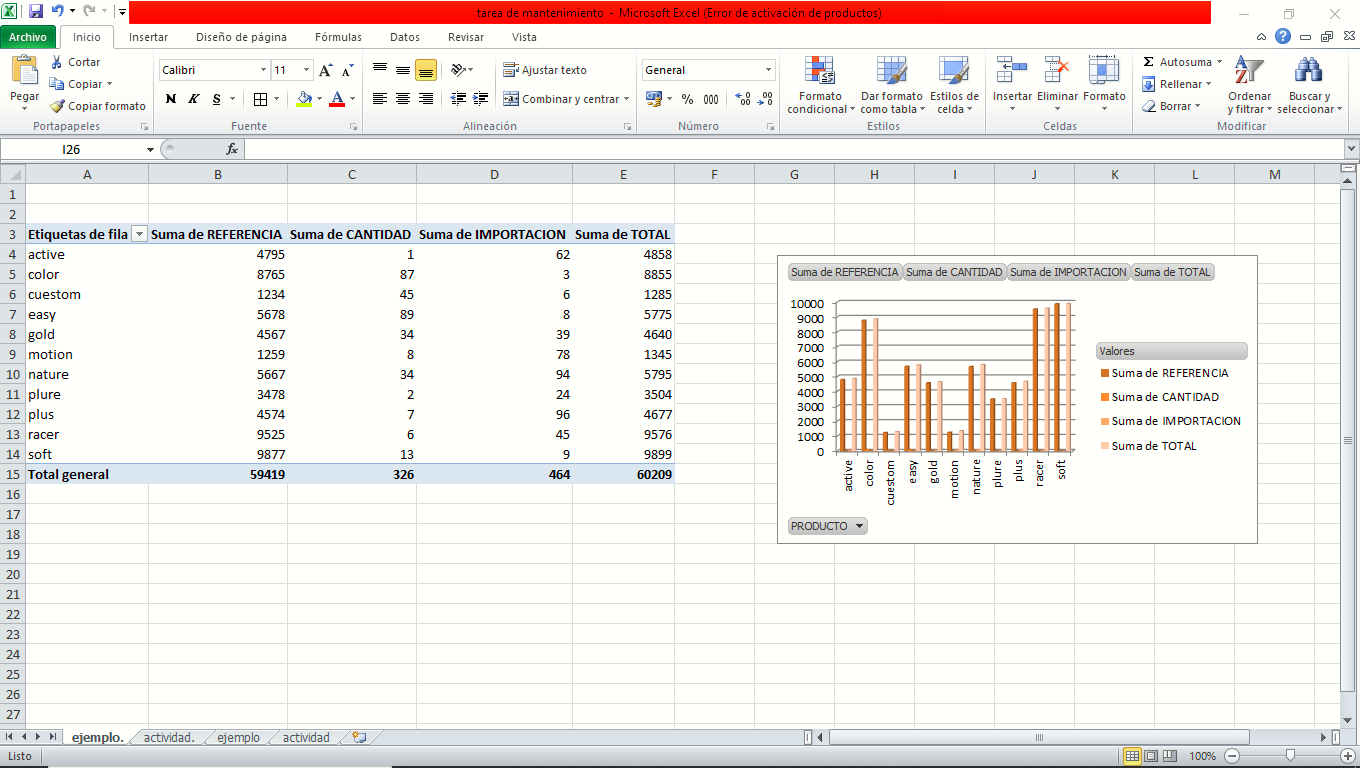Image resolution: width=1360 pixels, height=768 pixels.
Task: Toggle underline (S) formatting
Action: (216, 99)
